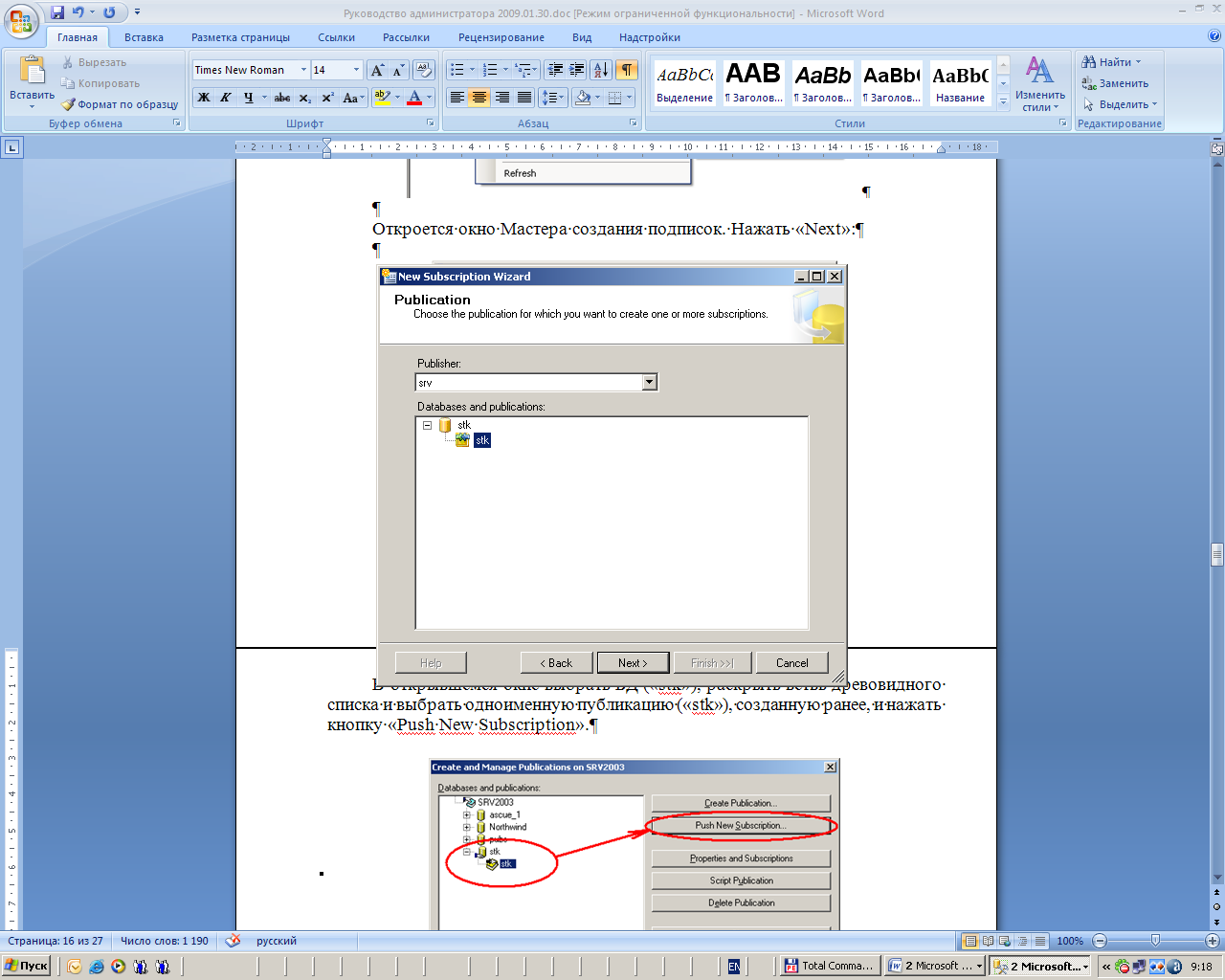The image size is (1225, 980).
Task: Align text left
Action: [x=457, y=98]
